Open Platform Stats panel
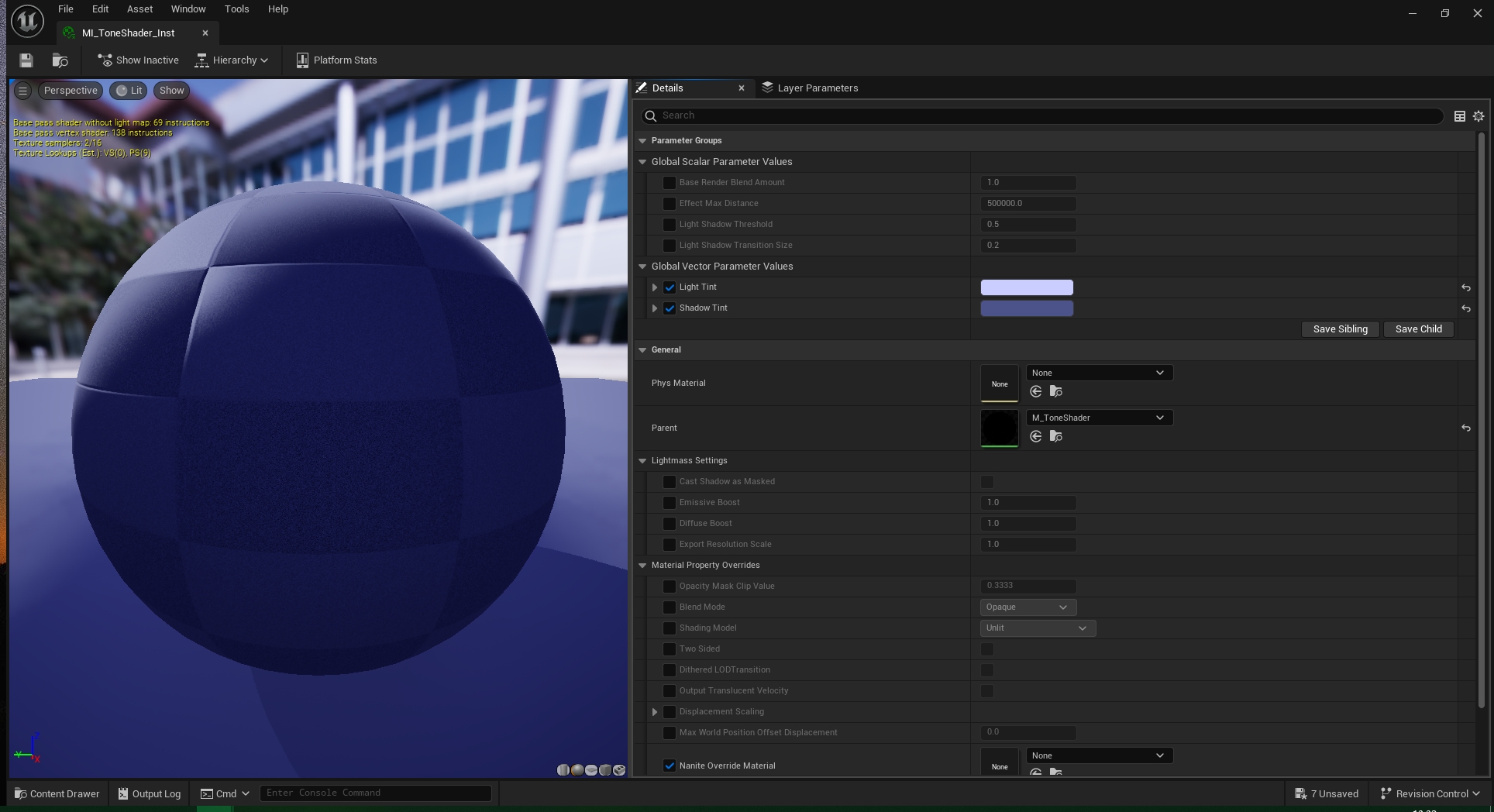The width and height of the screenshot is (1494, 812). [336, 60]
